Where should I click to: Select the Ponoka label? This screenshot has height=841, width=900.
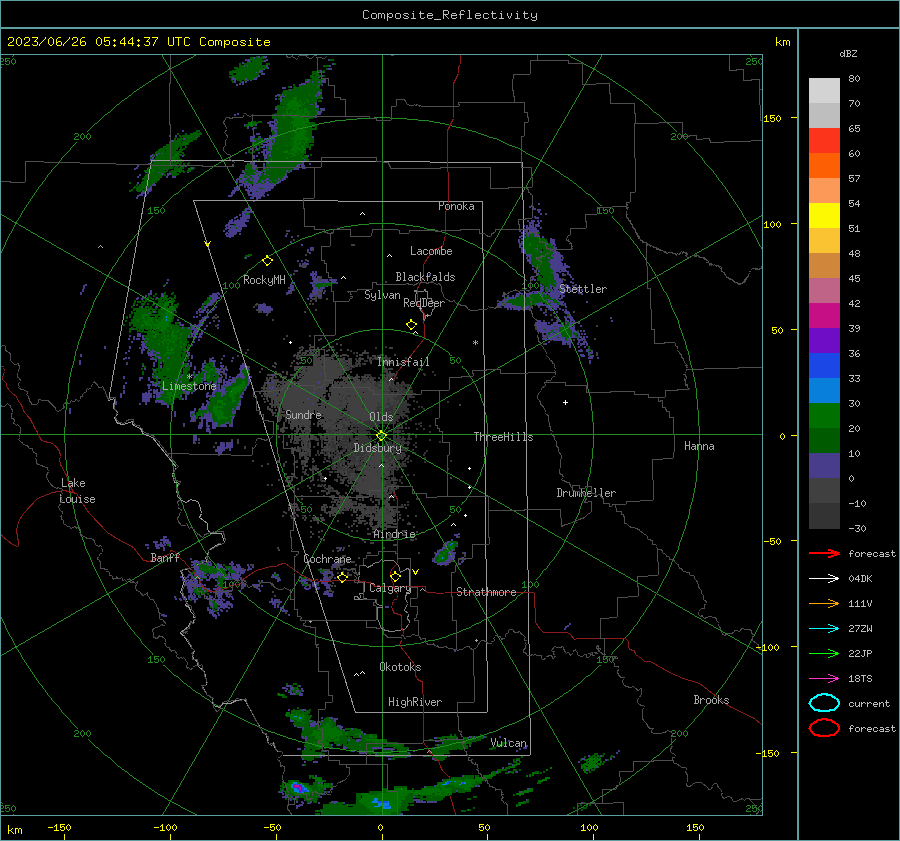pyautogui.click(x=456, y=206)
